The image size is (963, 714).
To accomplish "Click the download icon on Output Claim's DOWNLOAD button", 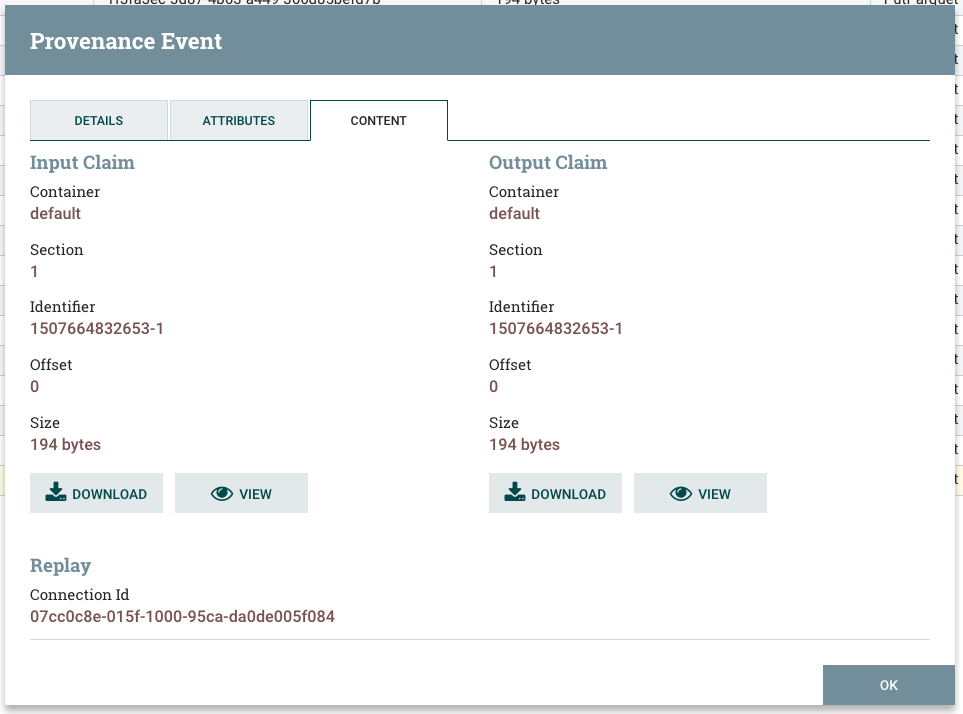I will point(515,492).
